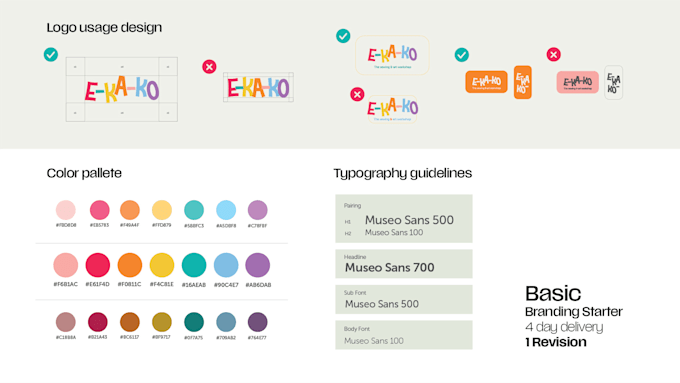This screenshot has height=383, width=680.
Task: Select the tall orange vertical logo badge
Action: (523, 82)
